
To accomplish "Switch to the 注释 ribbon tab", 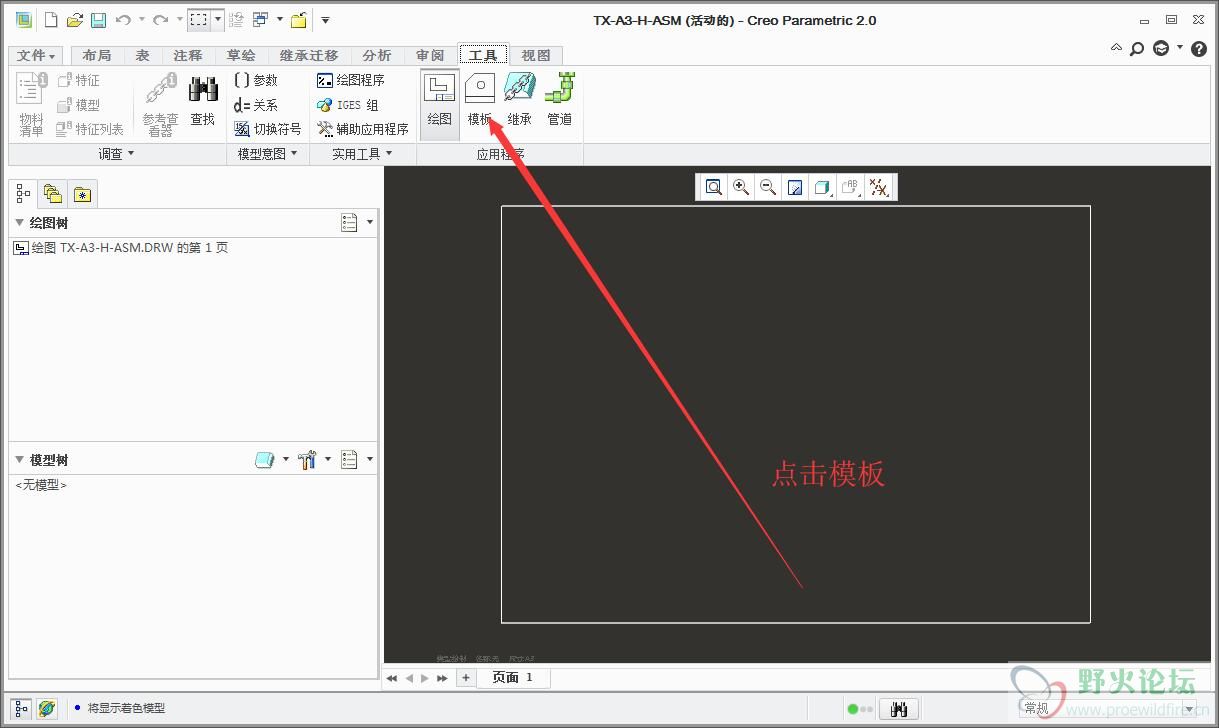I will (x=188, y=56).
